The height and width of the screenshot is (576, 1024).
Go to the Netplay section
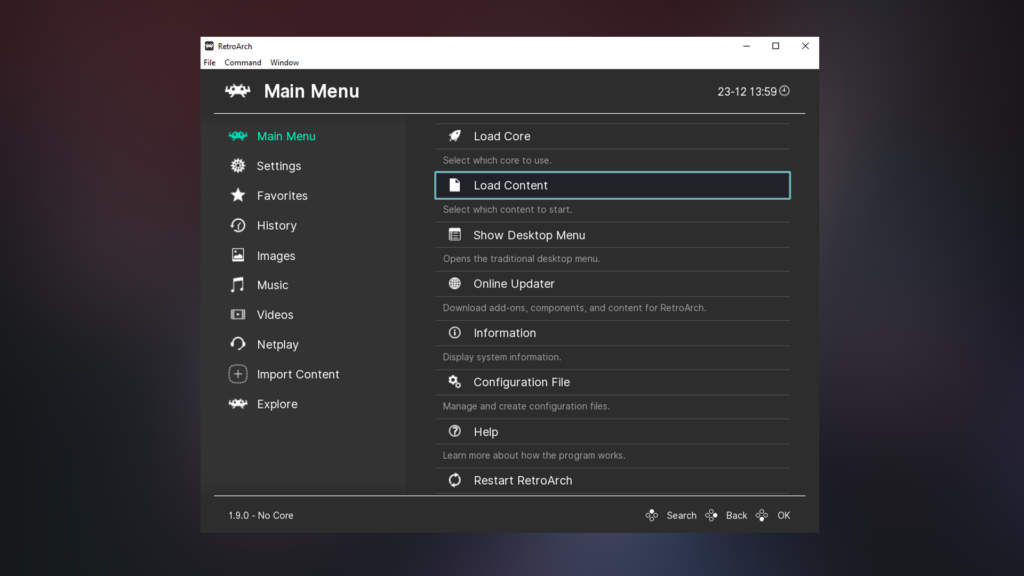278,345
